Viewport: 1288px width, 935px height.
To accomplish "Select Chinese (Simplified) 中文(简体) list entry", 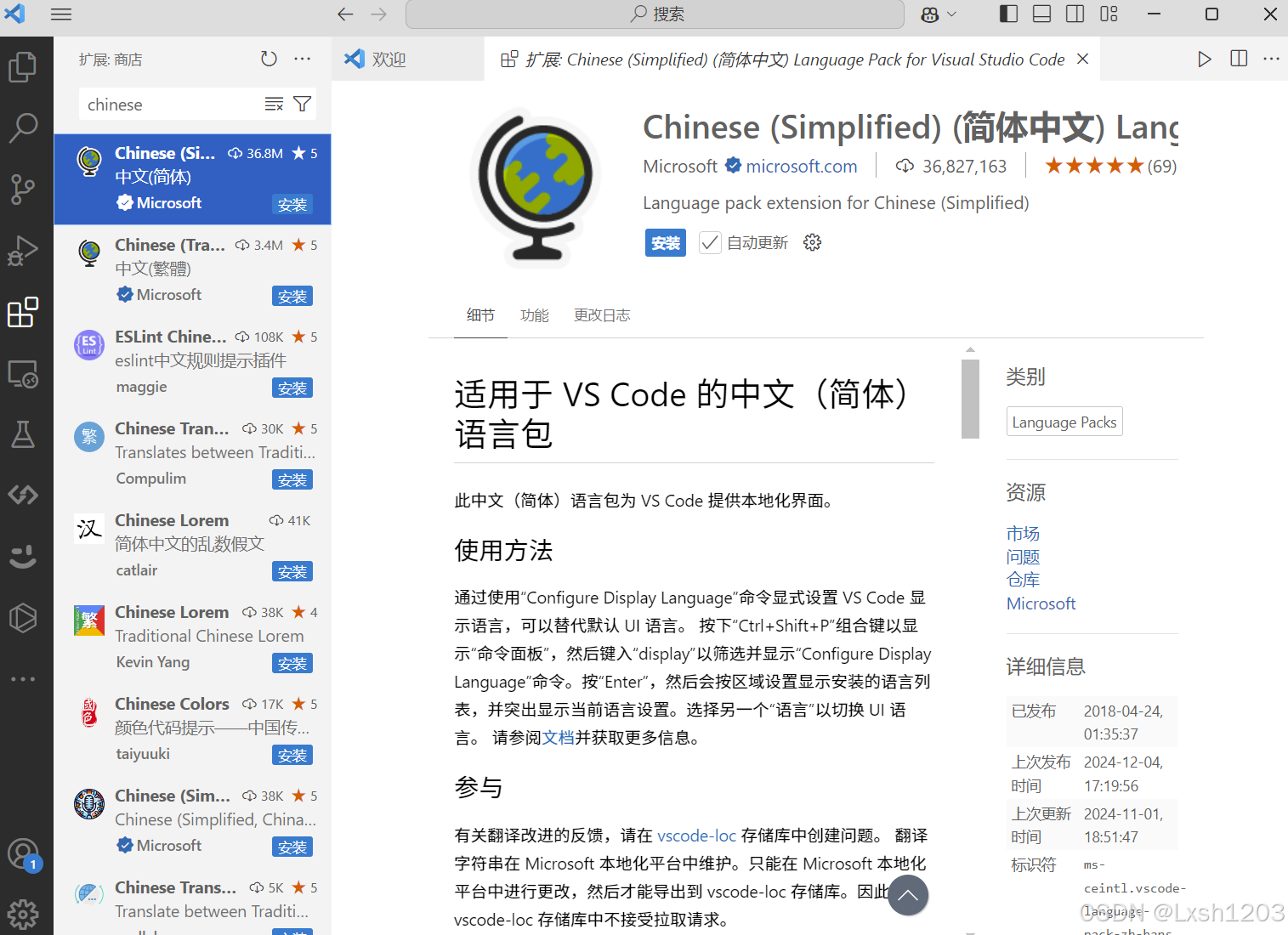I will click(x=193, y=179).
